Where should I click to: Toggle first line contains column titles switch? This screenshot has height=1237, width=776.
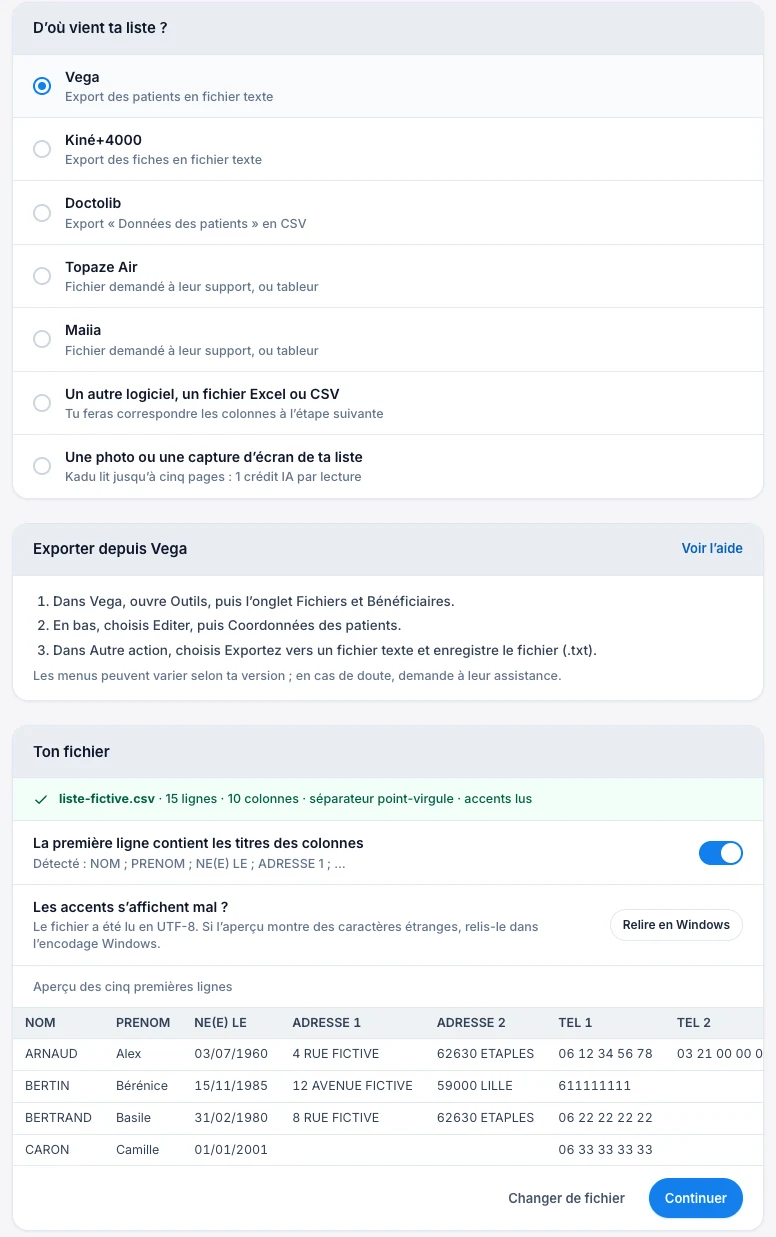(720, 853)
